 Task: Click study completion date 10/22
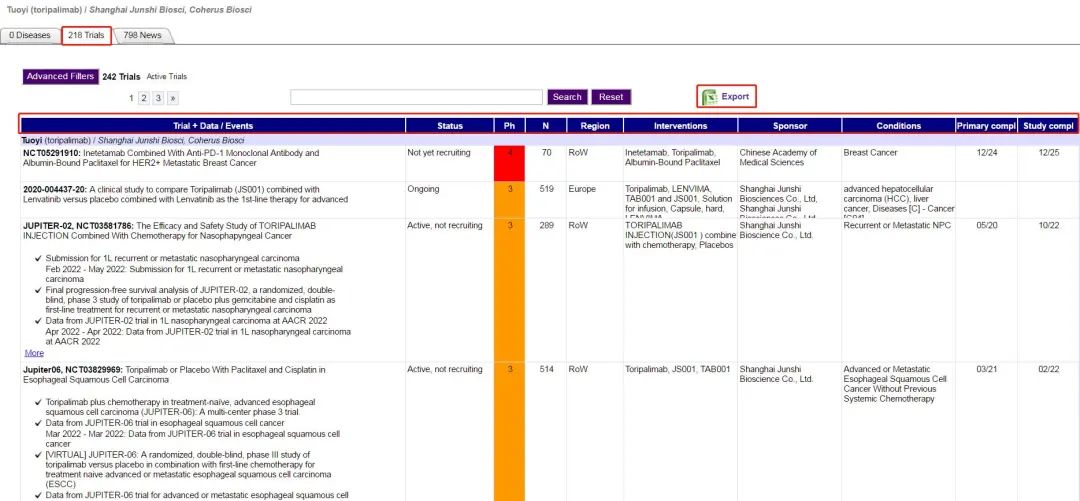pos(1048,225)
